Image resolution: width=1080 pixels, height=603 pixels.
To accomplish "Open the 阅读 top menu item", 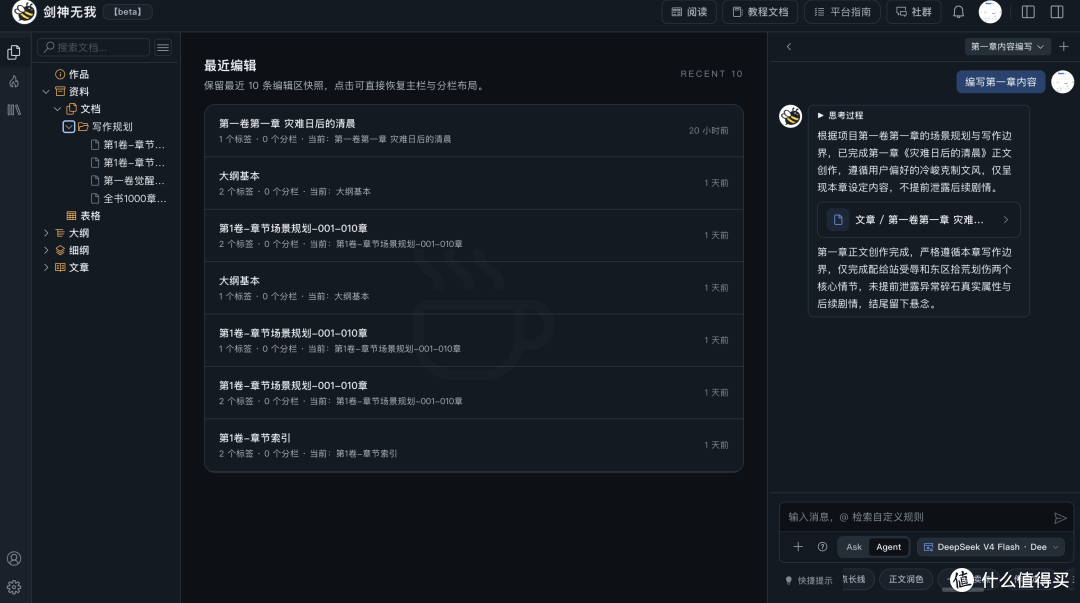I will click(x=689, y=12).
